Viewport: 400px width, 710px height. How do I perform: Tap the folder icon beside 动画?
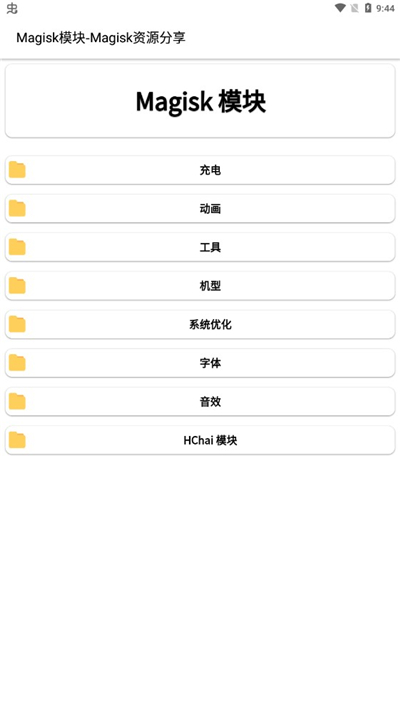pyautogui.click(x=17, y=208)
